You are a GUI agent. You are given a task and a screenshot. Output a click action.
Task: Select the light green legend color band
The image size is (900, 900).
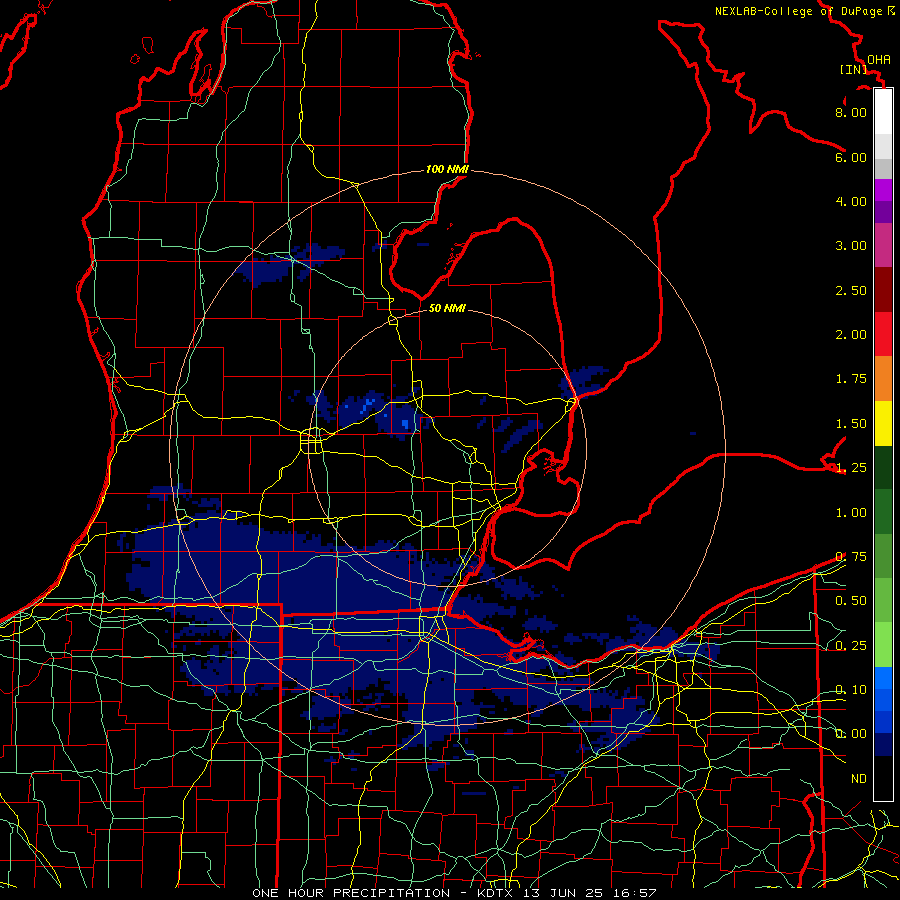click(883, 645)
